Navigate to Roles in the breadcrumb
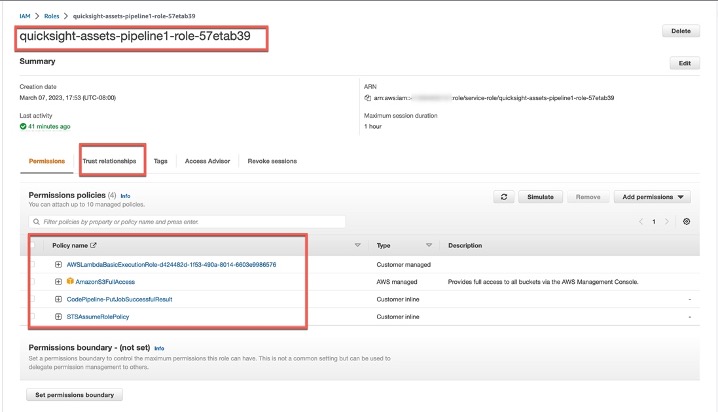718x412 pixels. pos(52,16)
